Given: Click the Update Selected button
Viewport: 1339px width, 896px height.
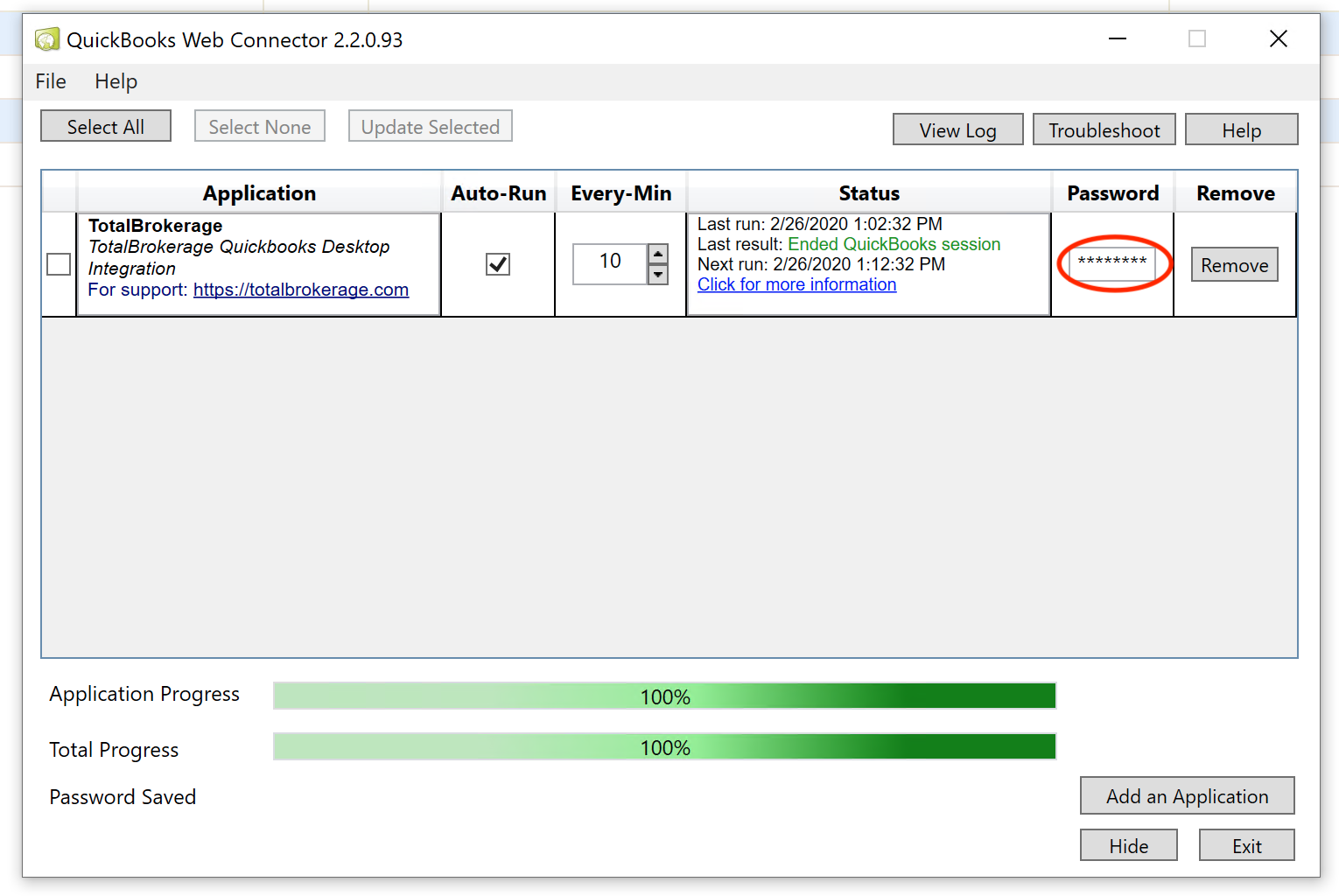Looking at the screenshot, I should [431, 126].
